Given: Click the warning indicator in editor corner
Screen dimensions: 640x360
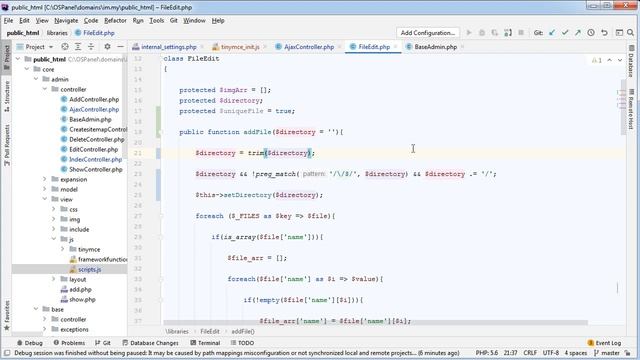Looking at the screenshot, I should coord(597,60).
